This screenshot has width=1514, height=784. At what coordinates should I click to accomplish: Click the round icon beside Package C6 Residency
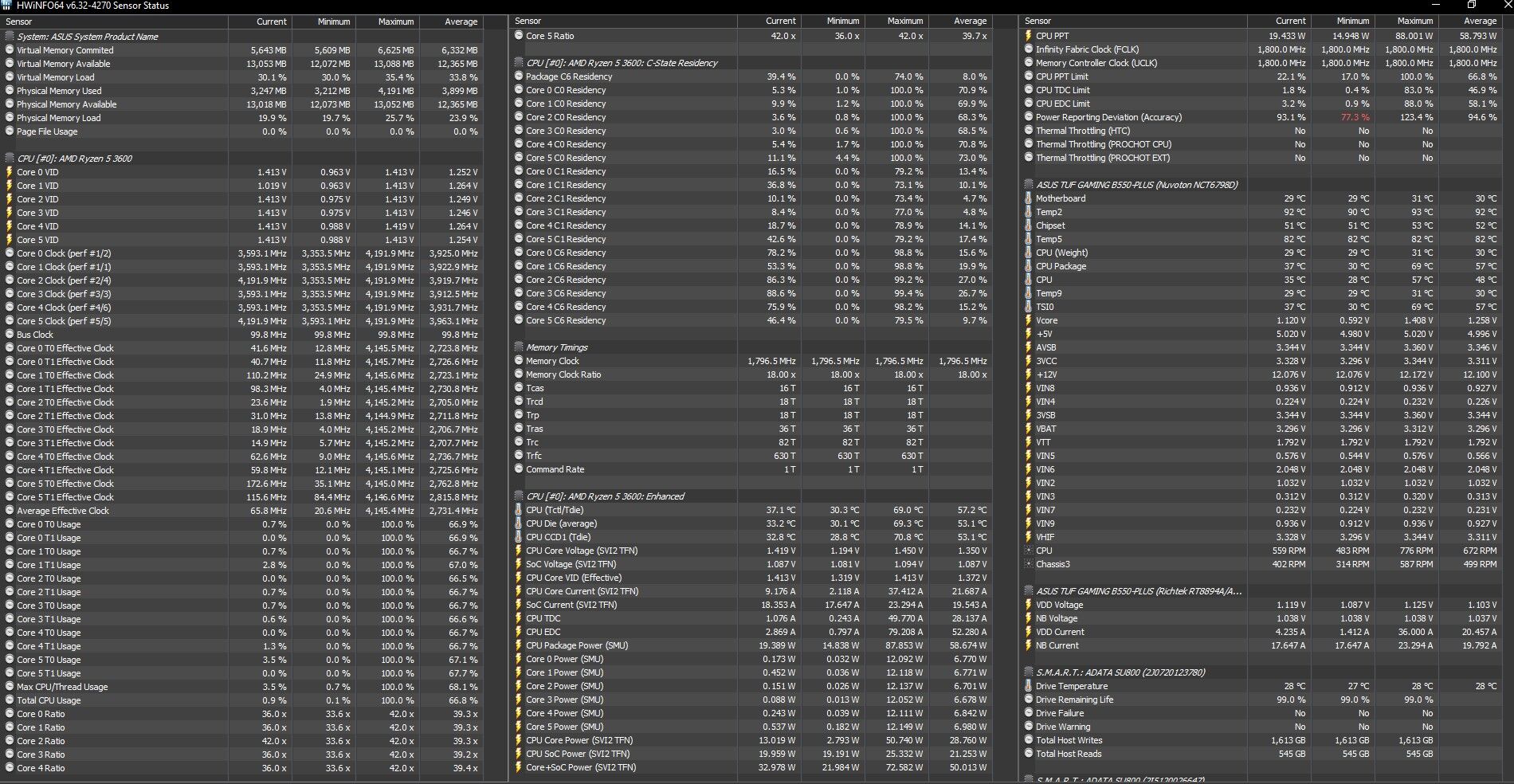[x=519, y=76]
